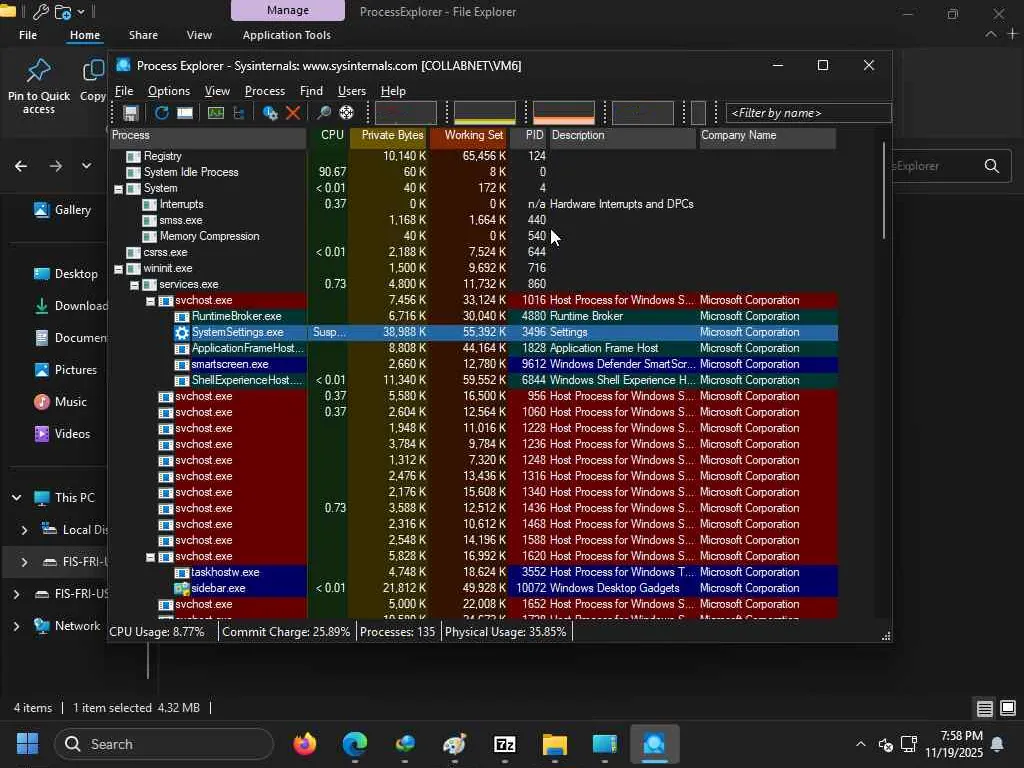Viewport: 1024px width, 768px height.
Task: Click the taskbar Search box
Action: click(x=164, y=744)
